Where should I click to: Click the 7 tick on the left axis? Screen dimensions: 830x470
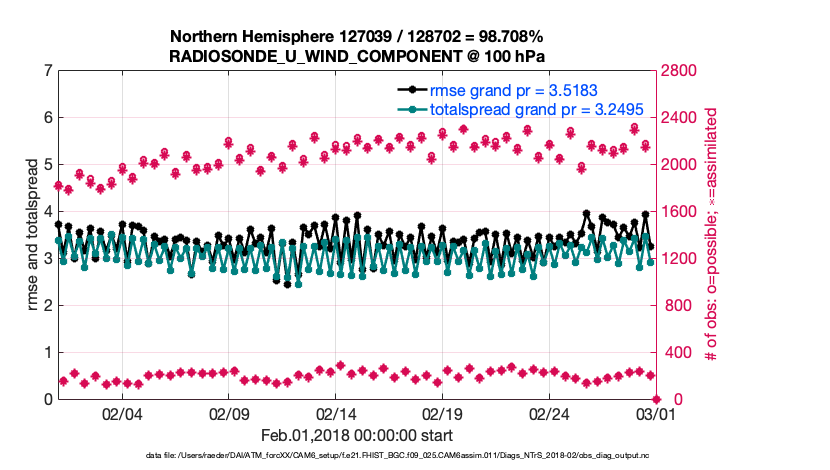48,71
